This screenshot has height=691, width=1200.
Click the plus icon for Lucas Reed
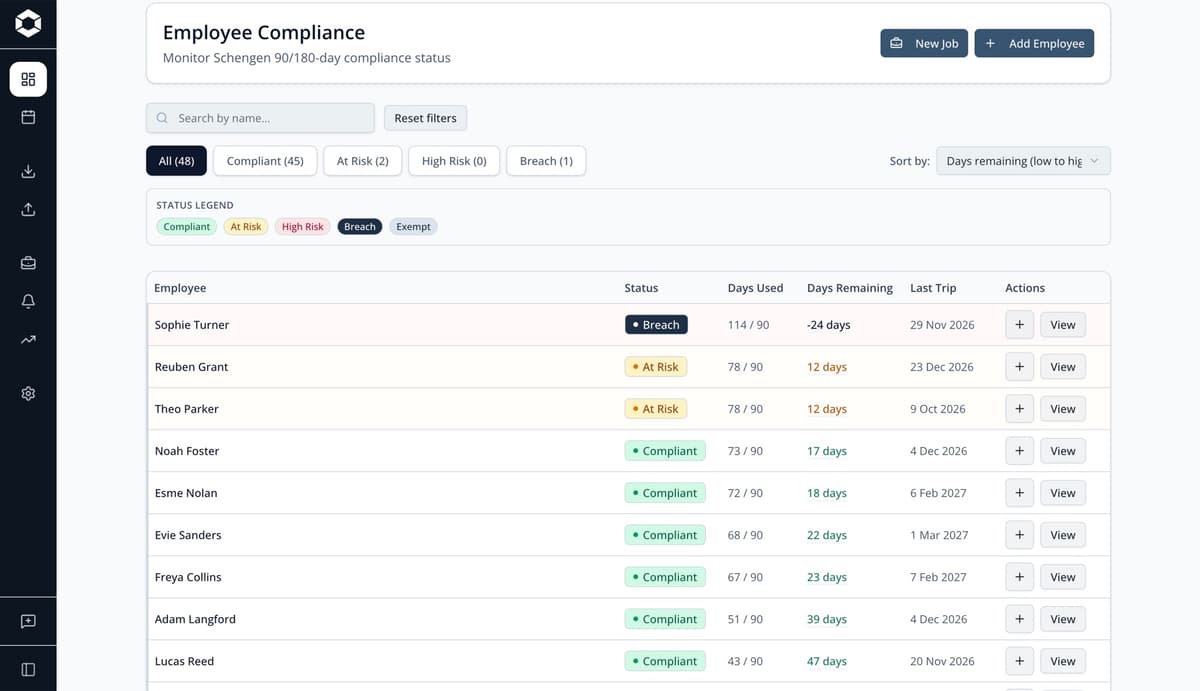pyautogui.click(x=1019, y=661)
